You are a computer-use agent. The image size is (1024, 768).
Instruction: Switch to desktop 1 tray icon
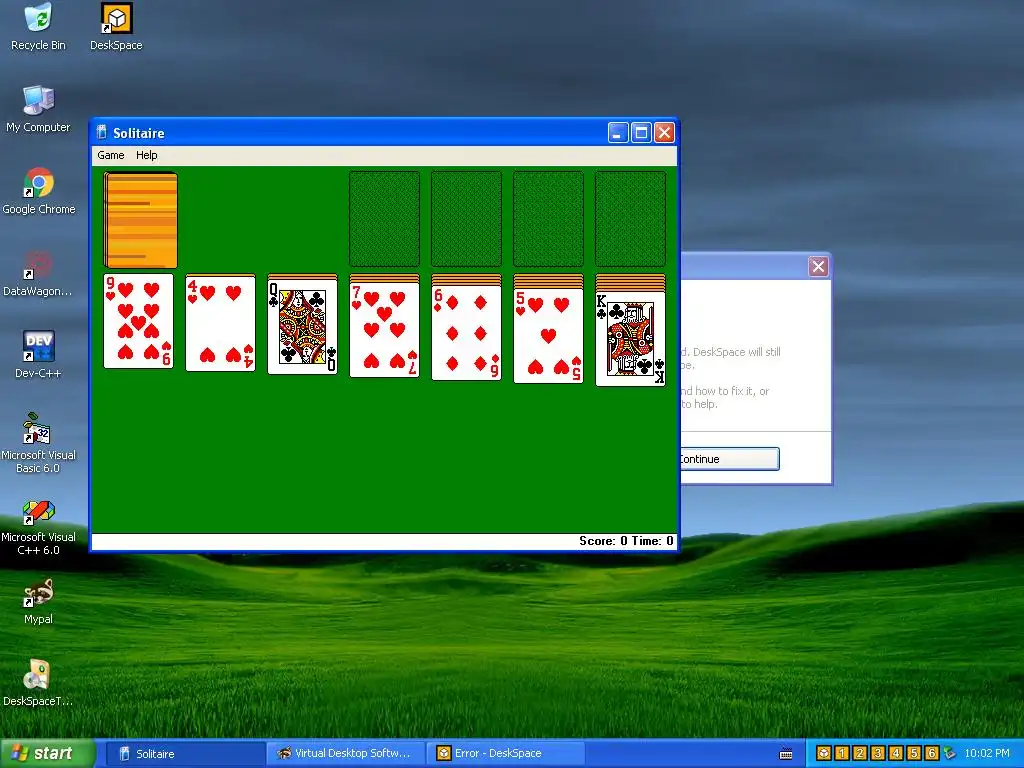tap(841, 753)
